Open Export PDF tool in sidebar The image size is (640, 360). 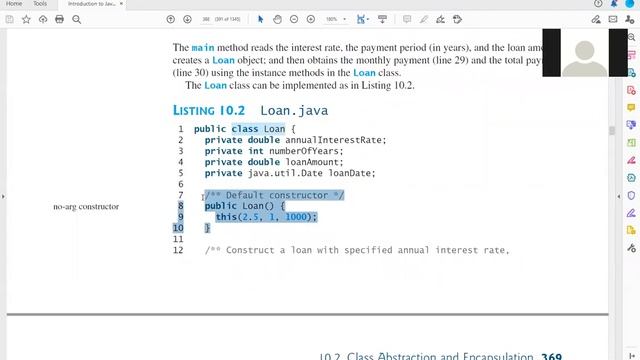coord(631,73)
